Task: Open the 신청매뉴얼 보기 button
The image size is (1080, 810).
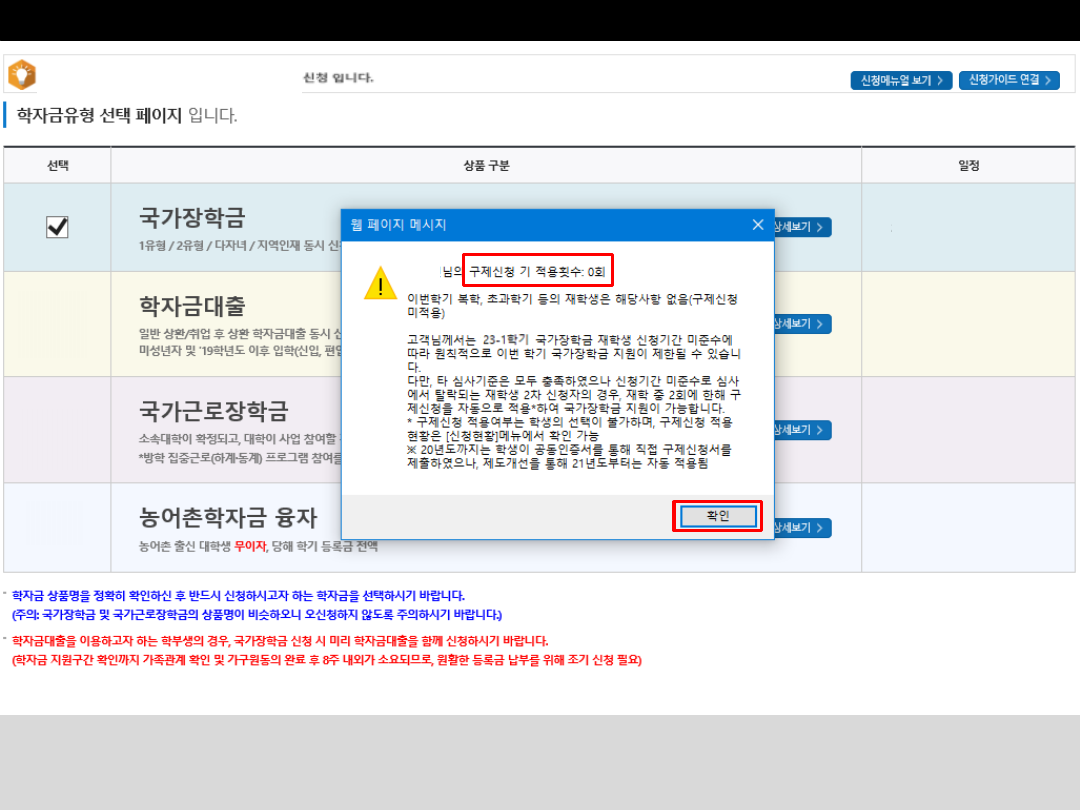Action: (900, 80)
